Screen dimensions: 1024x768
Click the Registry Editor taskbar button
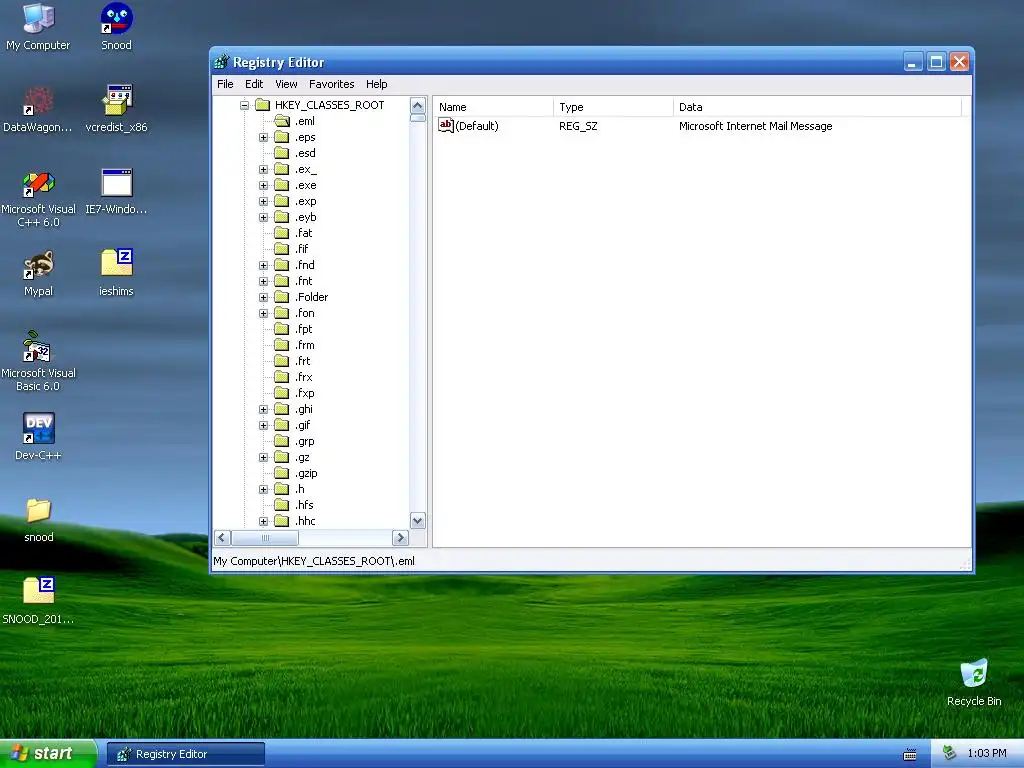point(186,754)
